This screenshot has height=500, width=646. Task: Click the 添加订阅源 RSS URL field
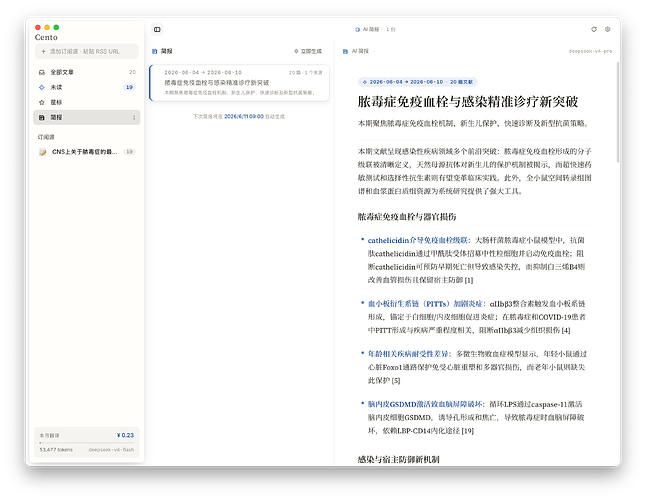click(x=87, y=51)
